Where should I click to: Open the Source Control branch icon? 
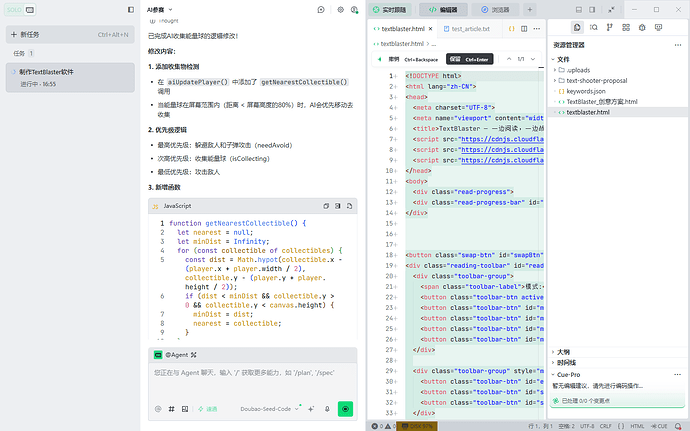coord(609,27)
